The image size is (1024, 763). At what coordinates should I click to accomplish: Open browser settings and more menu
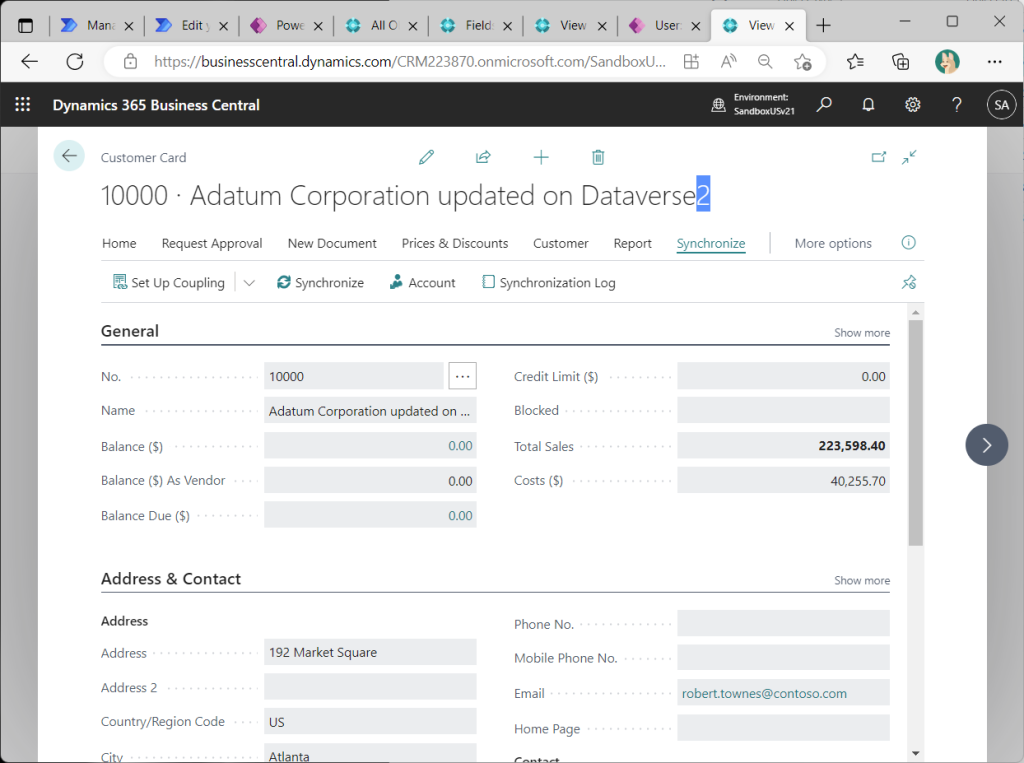pos(995,61)
